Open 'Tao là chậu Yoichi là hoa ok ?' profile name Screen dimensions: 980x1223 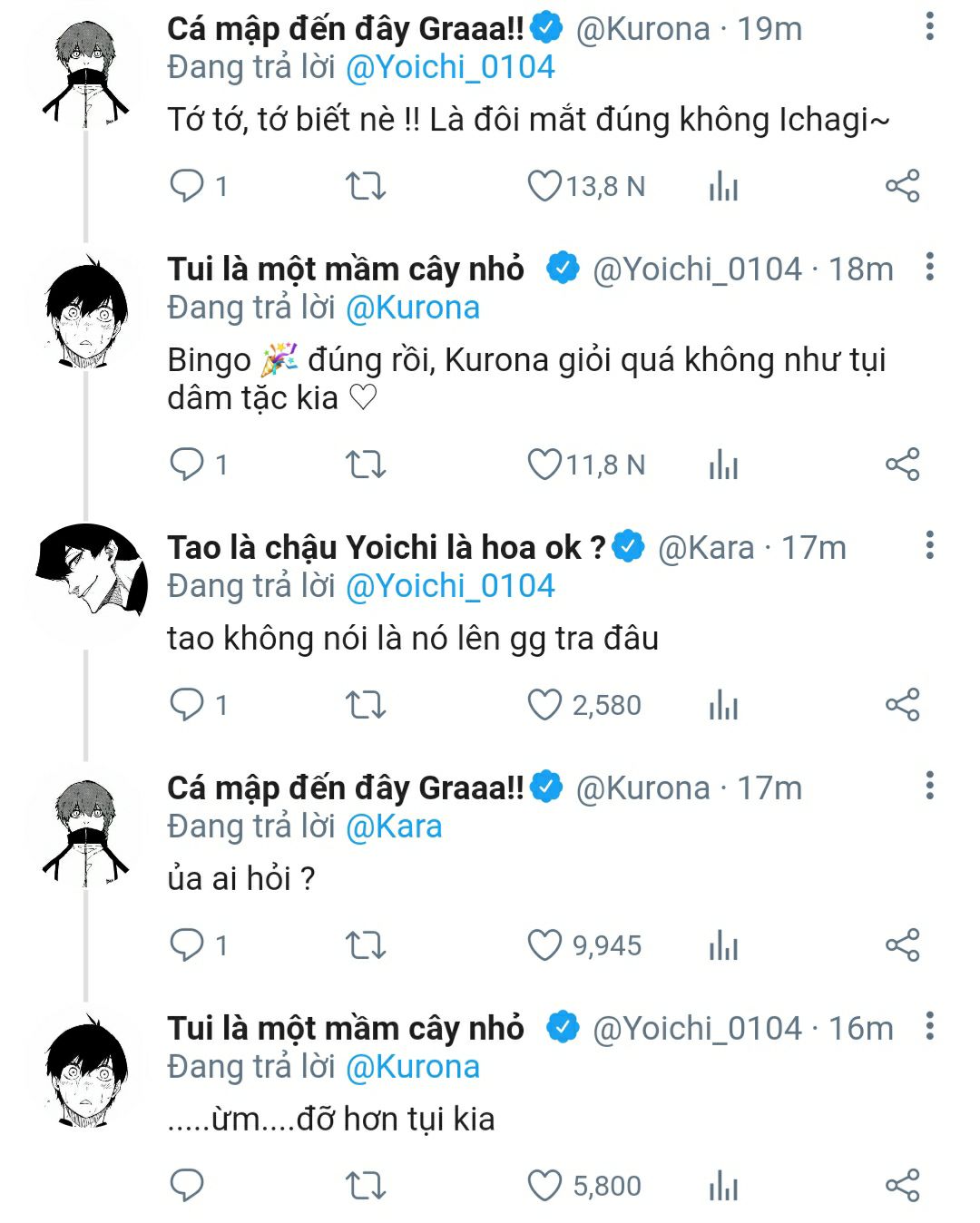(x=386, y=547)
